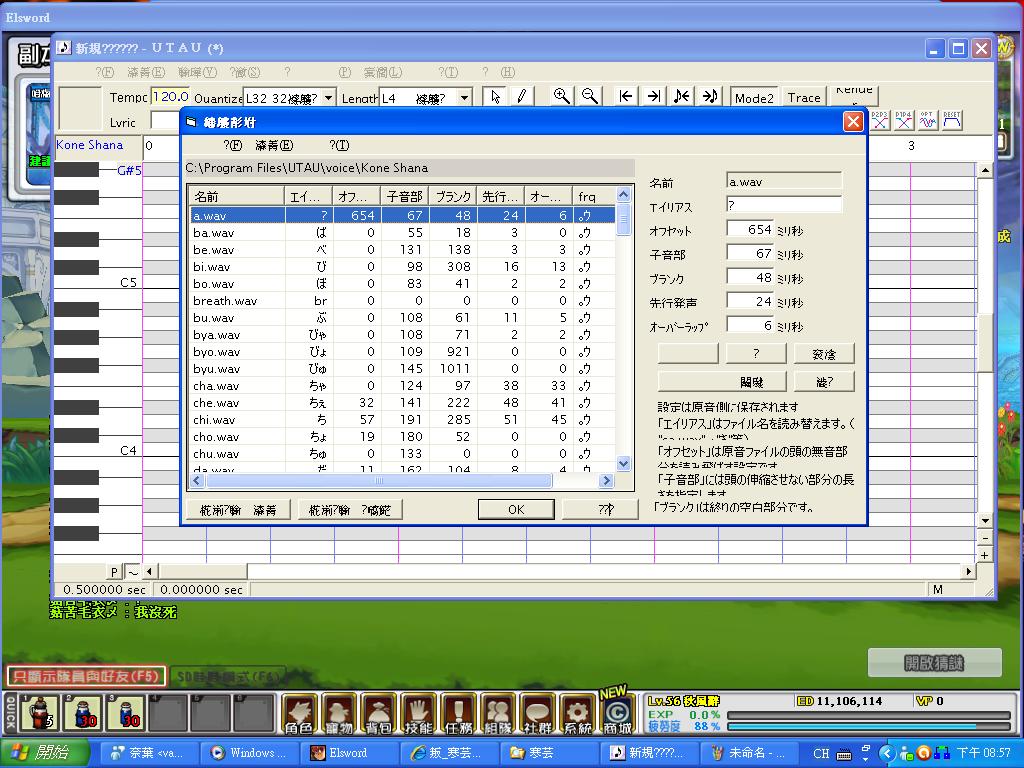Toggle 只顯示隊員與好友(F5) display option

click(x=86, y=677)
